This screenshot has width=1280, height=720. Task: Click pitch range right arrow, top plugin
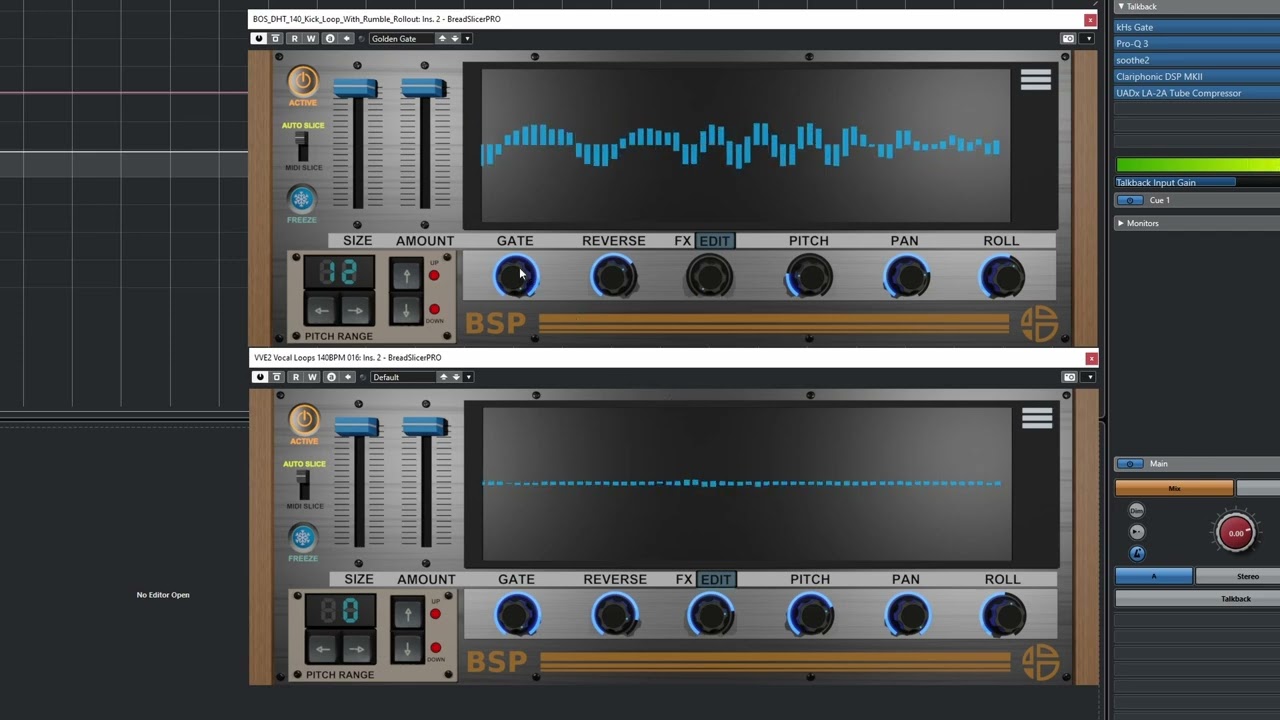pos(355,310)
